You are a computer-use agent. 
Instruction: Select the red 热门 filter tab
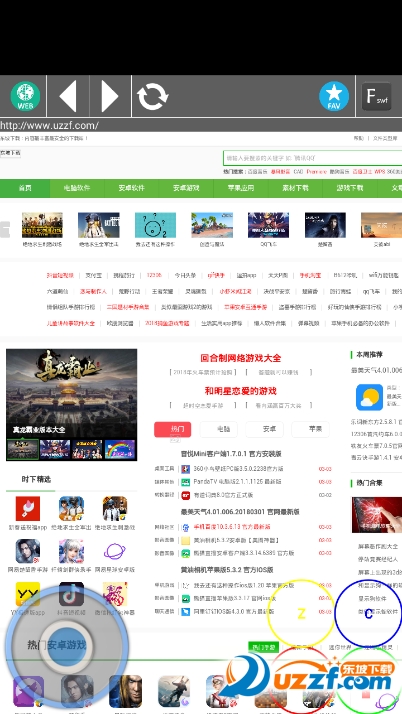(173, 429)
